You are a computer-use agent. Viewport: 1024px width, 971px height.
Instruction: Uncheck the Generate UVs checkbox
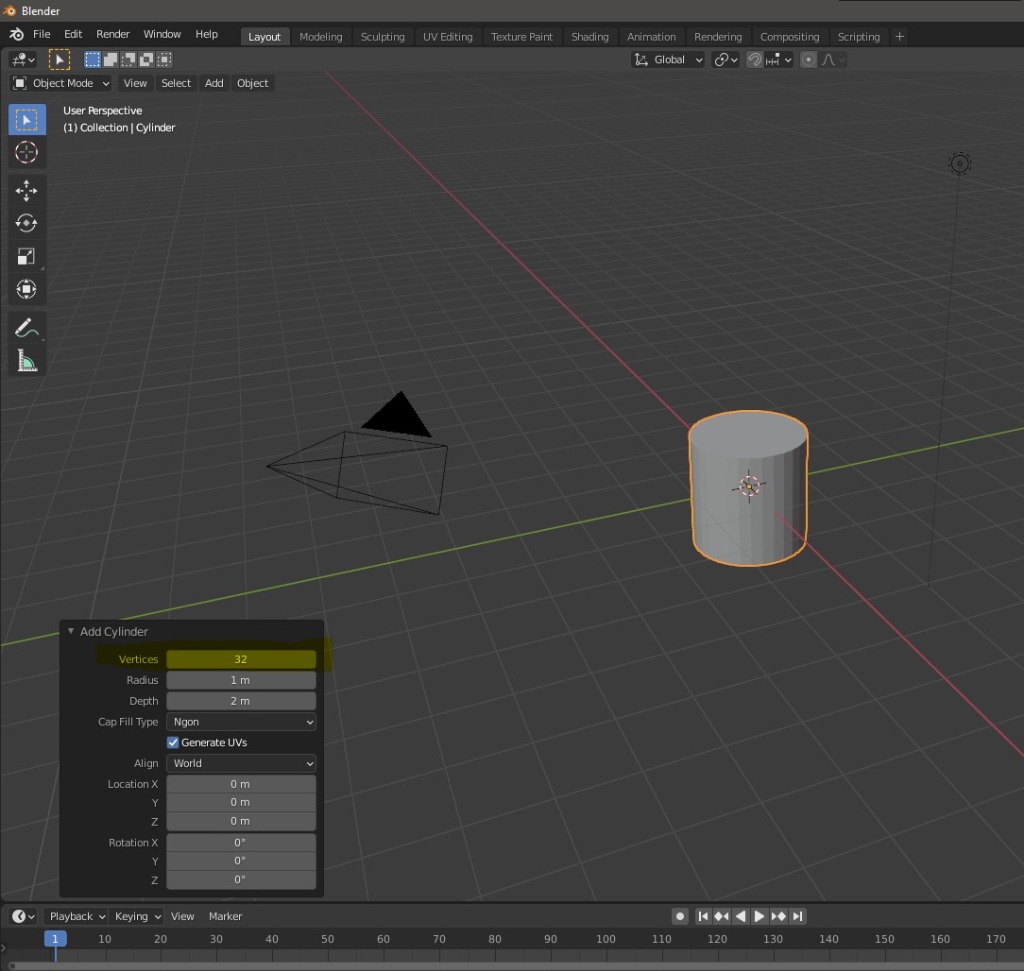tap(173, 742)
